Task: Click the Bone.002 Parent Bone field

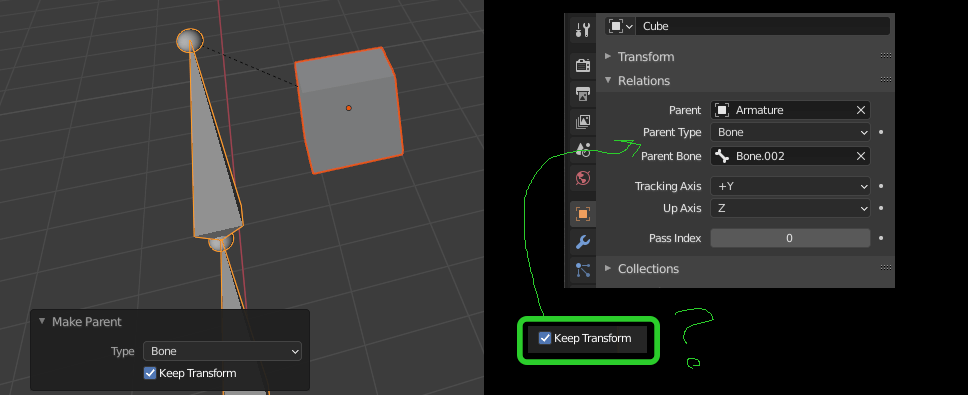Action: (790, 156)
